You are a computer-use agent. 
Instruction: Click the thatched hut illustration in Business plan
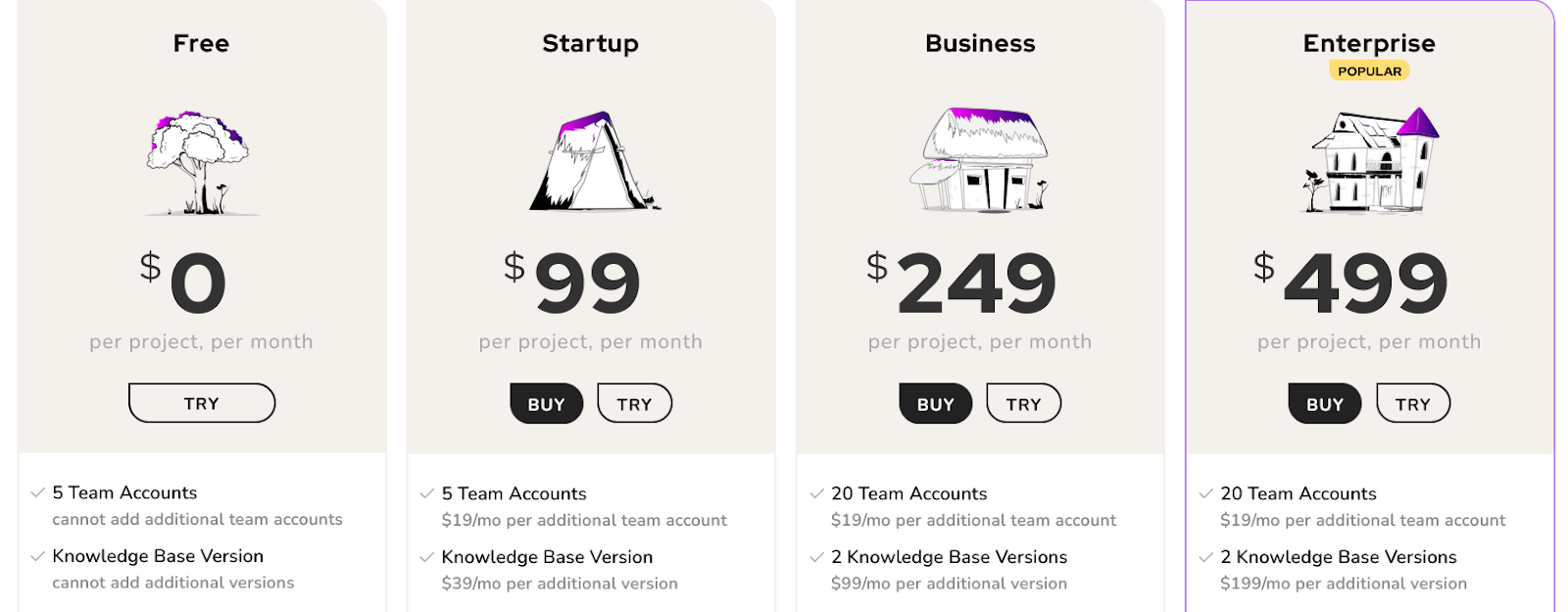(x=983, y=160)
